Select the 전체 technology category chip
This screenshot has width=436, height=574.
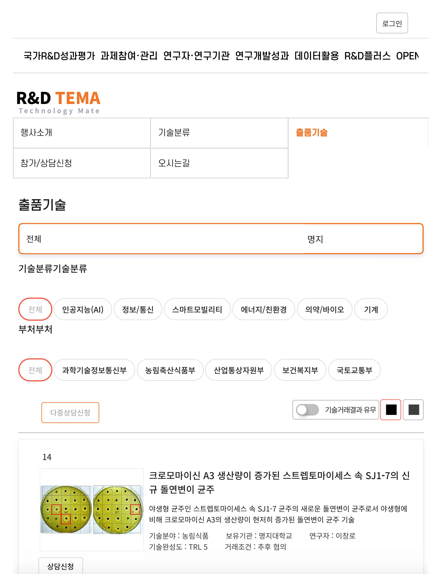click(35, 310)
